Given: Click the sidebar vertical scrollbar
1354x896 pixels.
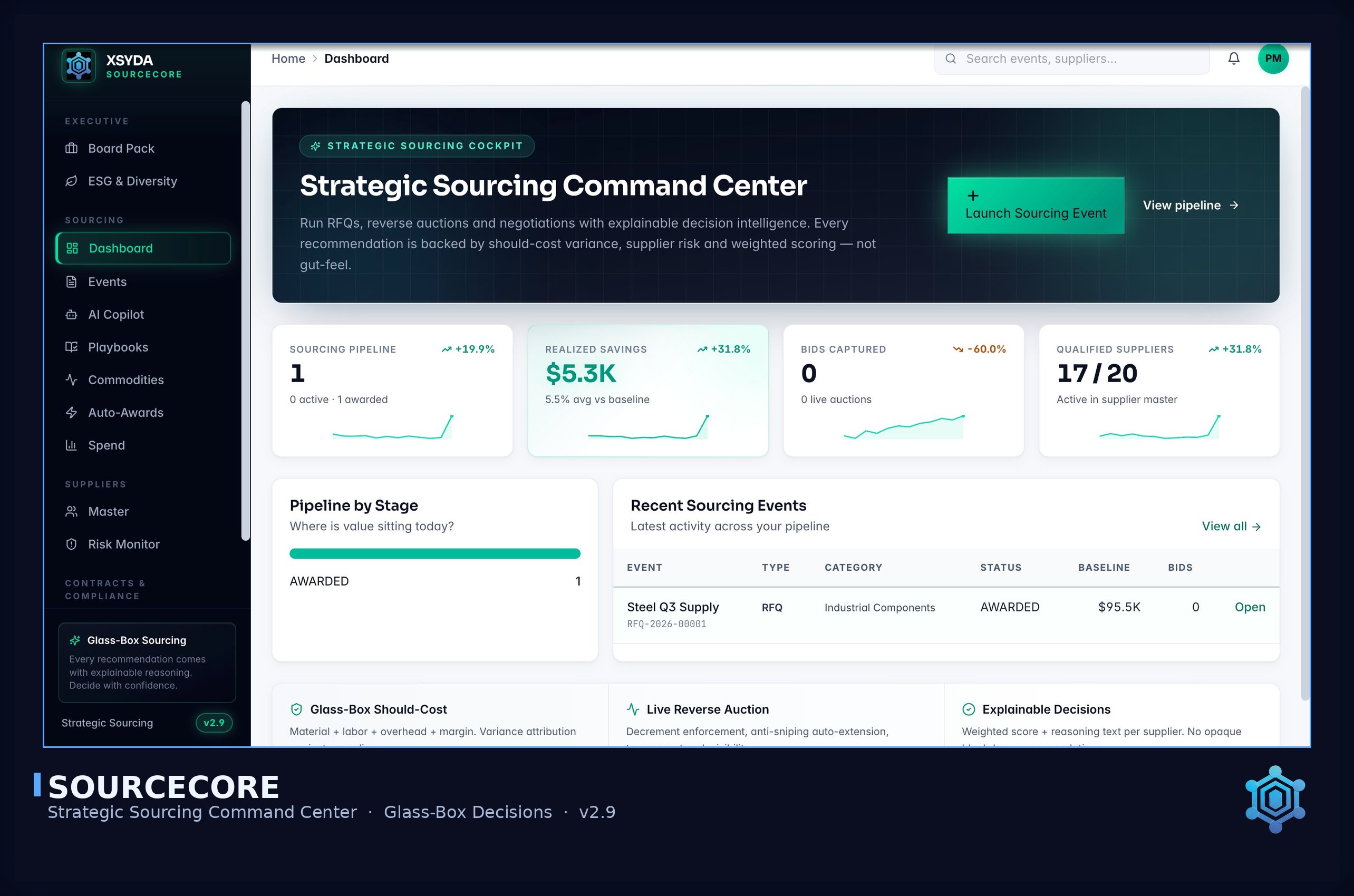Looking at the screenshot, I should pyautogui.click(x=245, y=320).
